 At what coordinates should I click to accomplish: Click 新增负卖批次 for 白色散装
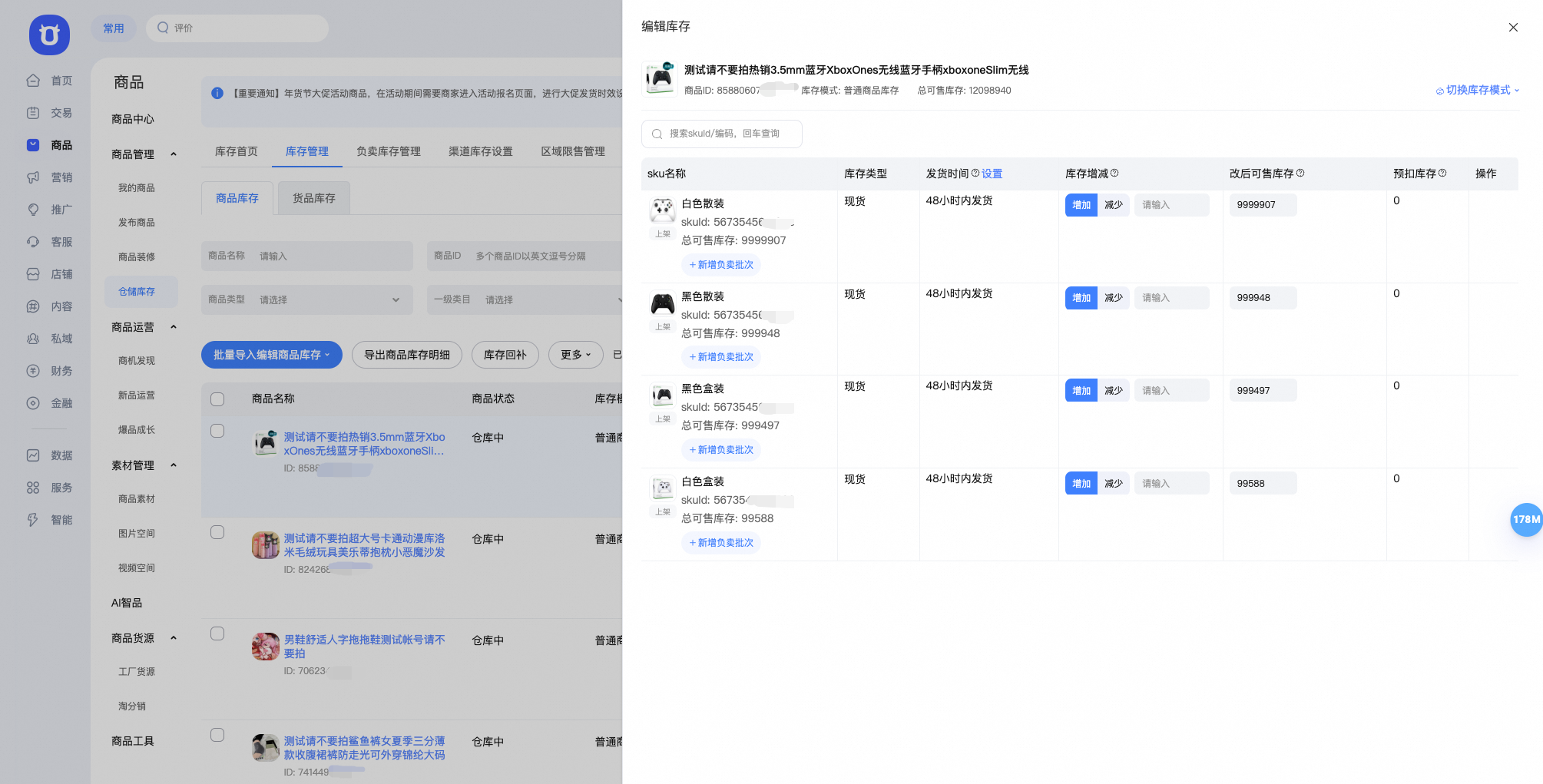pos(721,265)
